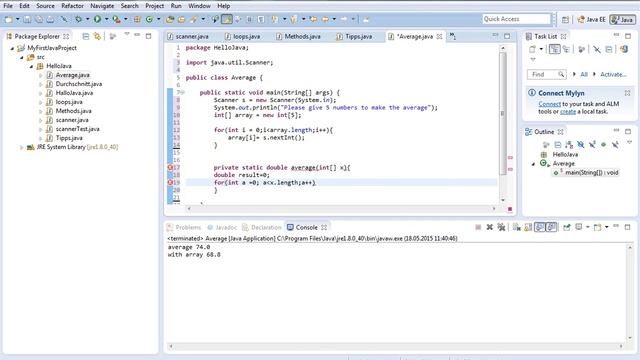Click the Find field in Task List

[x=546, y=74]
